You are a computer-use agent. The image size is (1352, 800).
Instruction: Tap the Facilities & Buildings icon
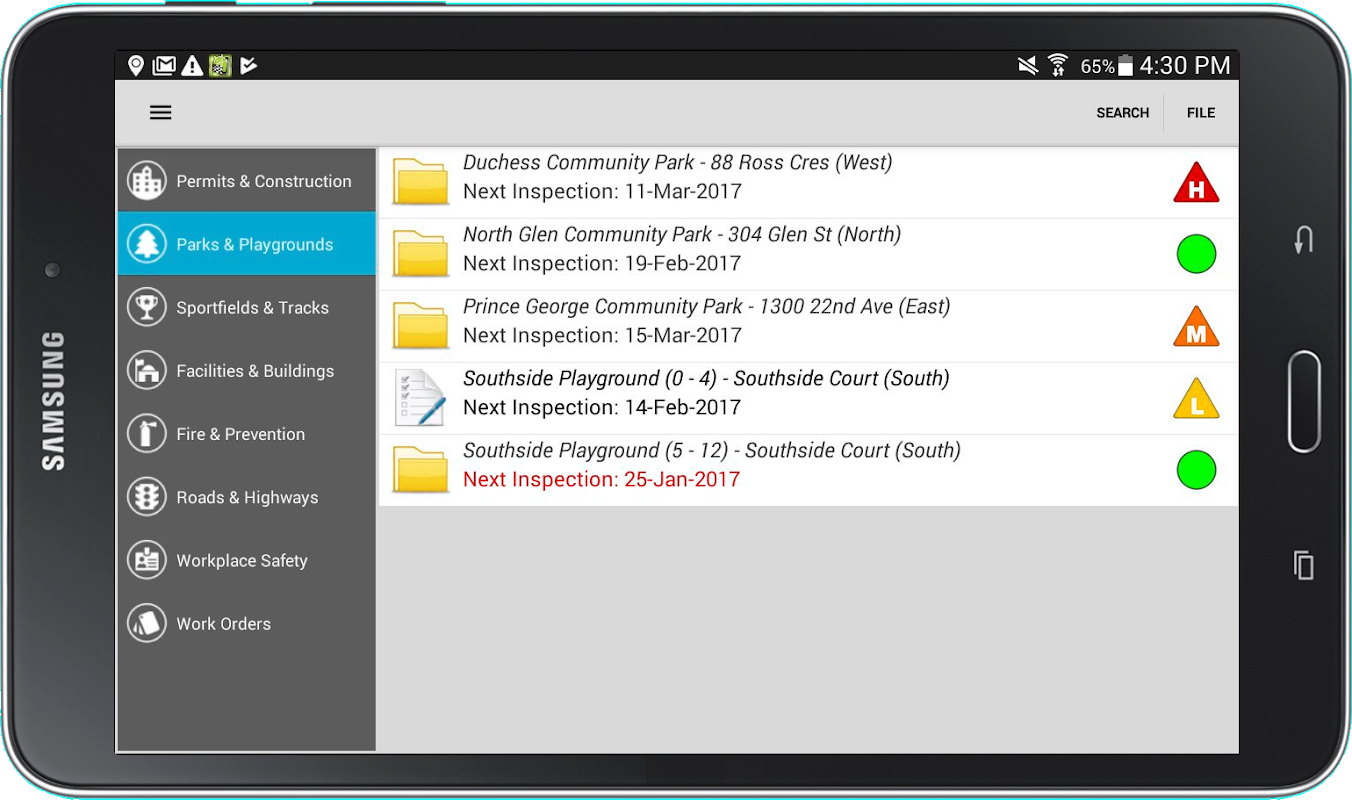(x=147, y=371)
